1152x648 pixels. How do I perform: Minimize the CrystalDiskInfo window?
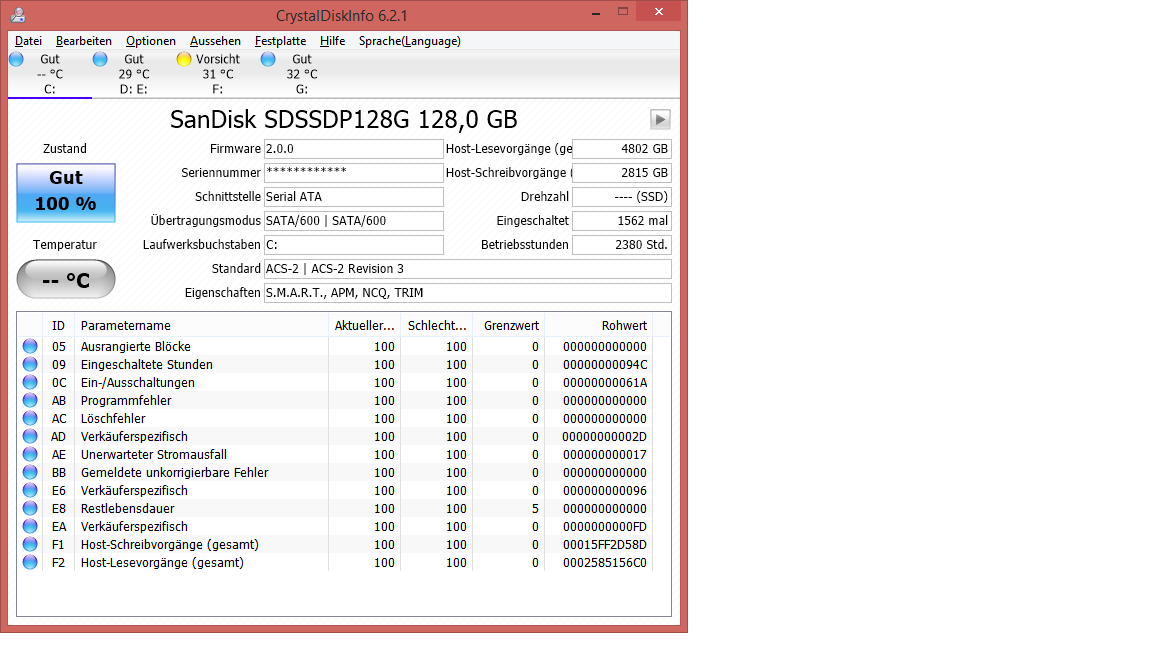tap(596, 13)
